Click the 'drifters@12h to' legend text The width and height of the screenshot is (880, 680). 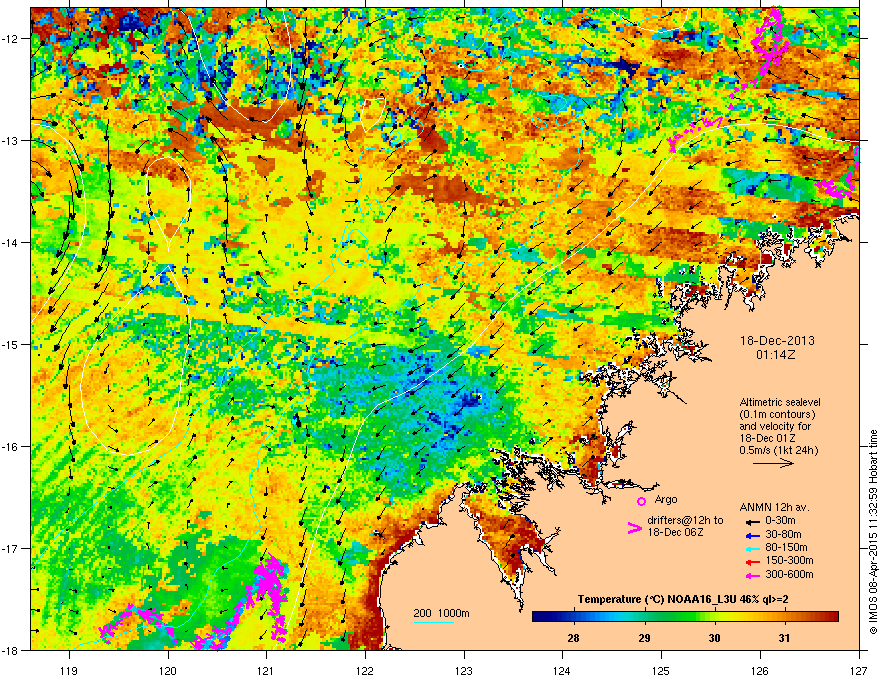(x=685, y=521)
